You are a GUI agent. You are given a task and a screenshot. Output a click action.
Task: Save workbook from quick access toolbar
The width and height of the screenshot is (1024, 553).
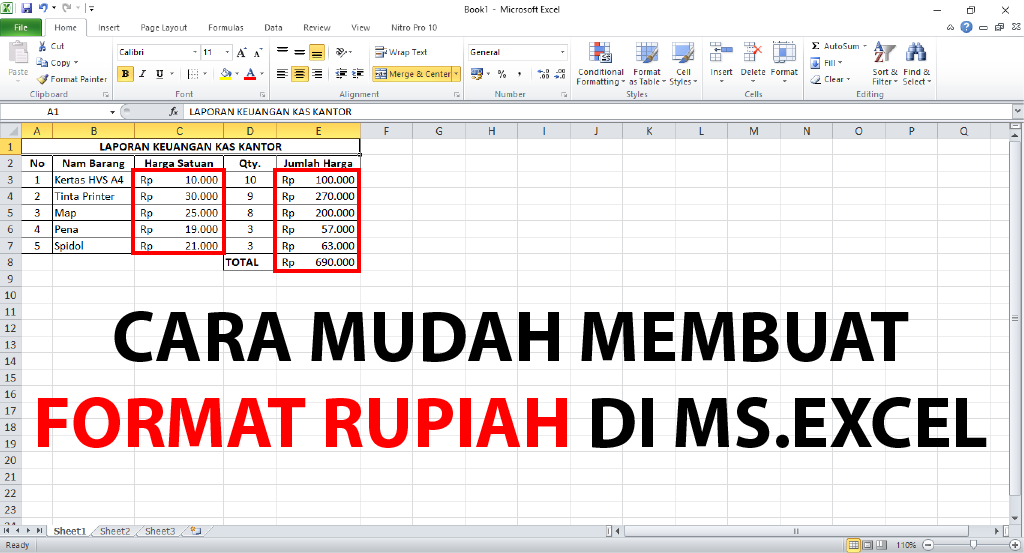pos(27,8)
